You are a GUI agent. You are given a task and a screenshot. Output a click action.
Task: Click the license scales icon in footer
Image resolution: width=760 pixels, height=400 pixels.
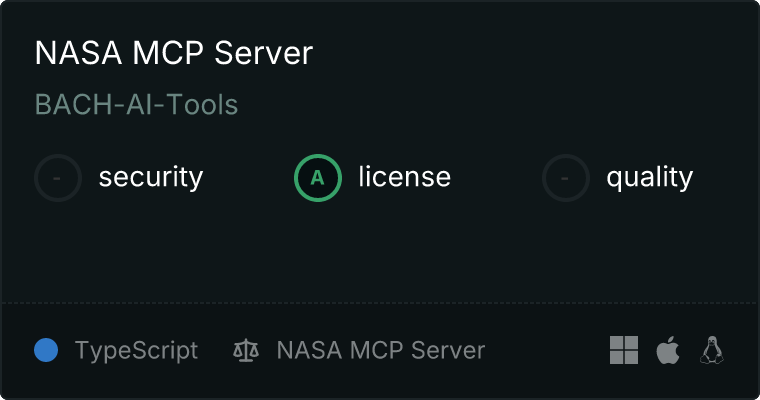pos(245,350)
